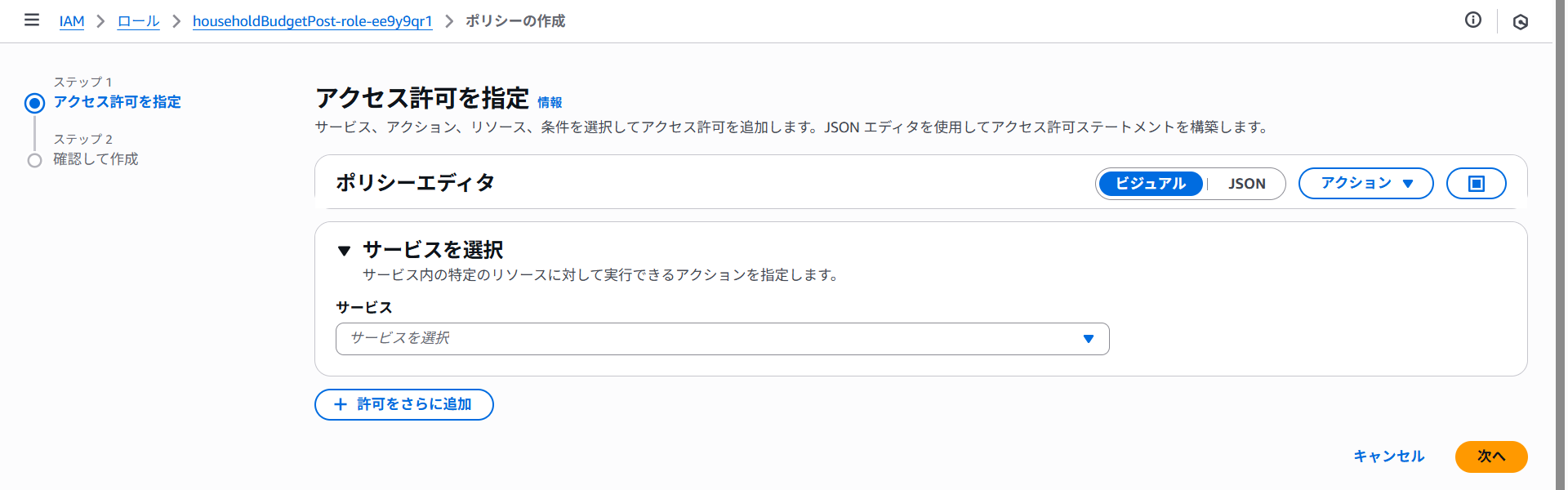Switch policy editor to JSON mode
Viewport: 1568px width, 490px height.
click(1246, 184)
